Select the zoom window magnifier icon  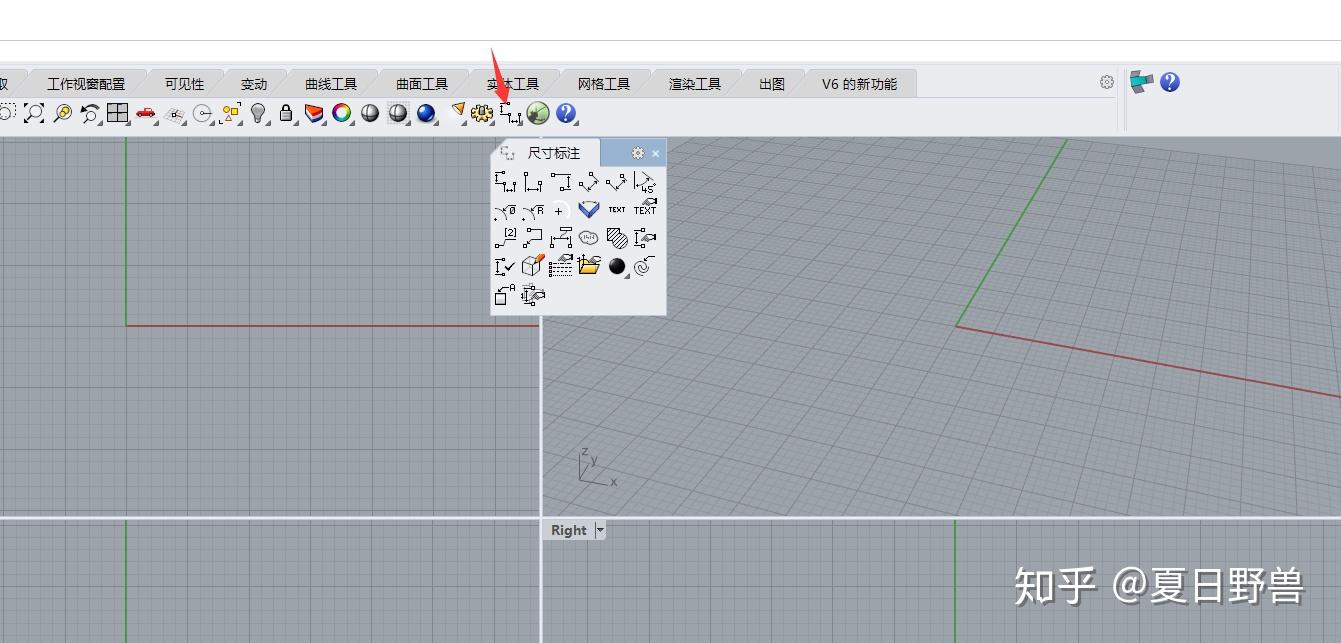point(34,113)
